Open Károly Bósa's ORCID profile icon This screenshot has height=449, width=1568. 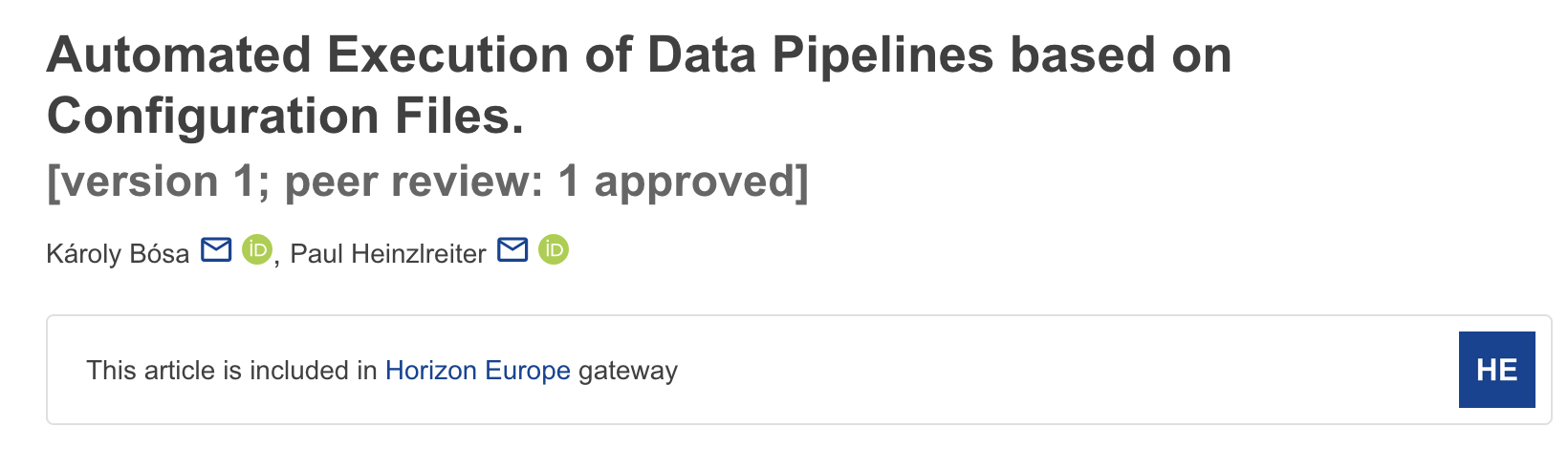click(x=256, y=250)
